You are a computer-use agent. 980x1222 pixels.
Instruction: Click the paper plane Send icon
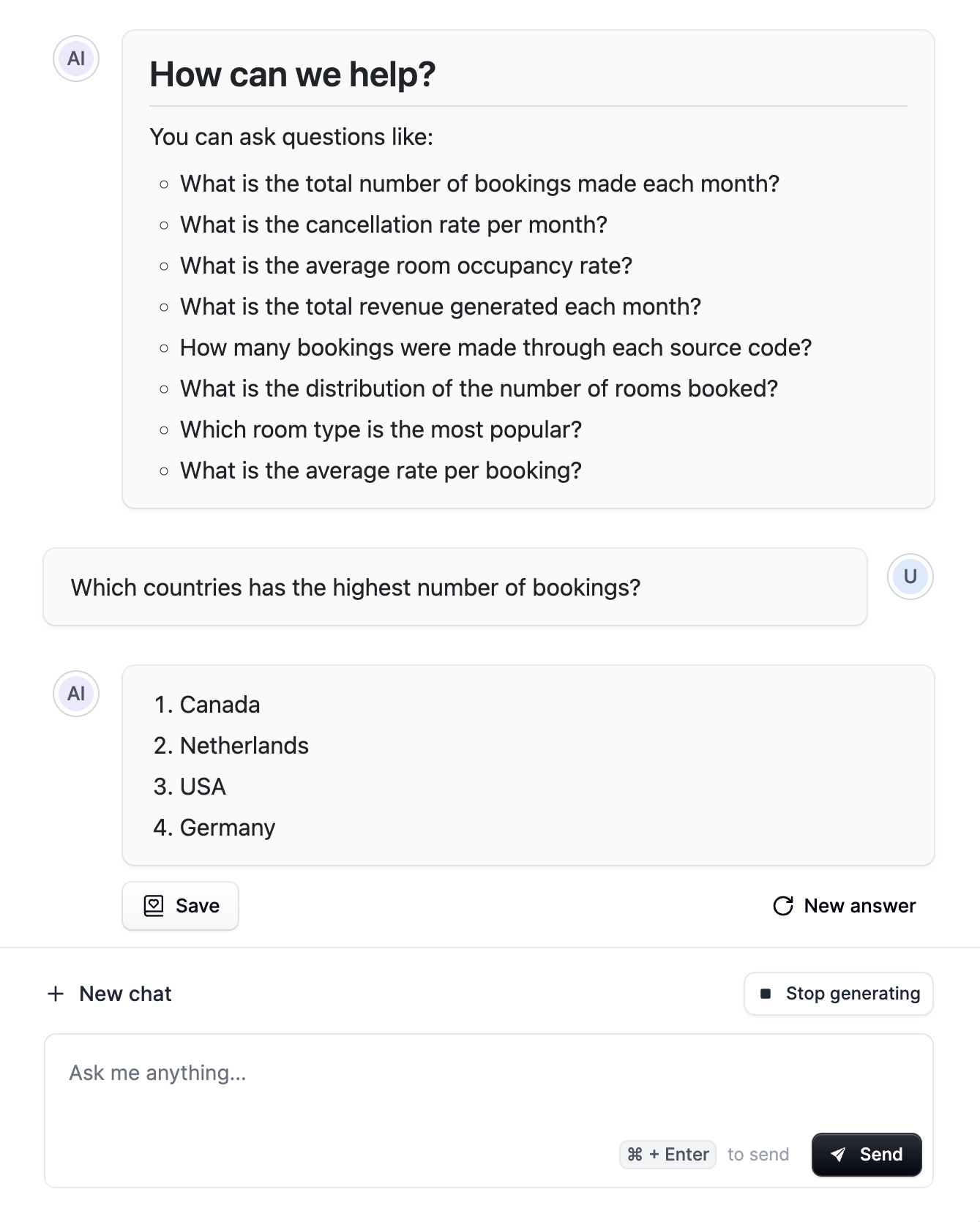839,1155
